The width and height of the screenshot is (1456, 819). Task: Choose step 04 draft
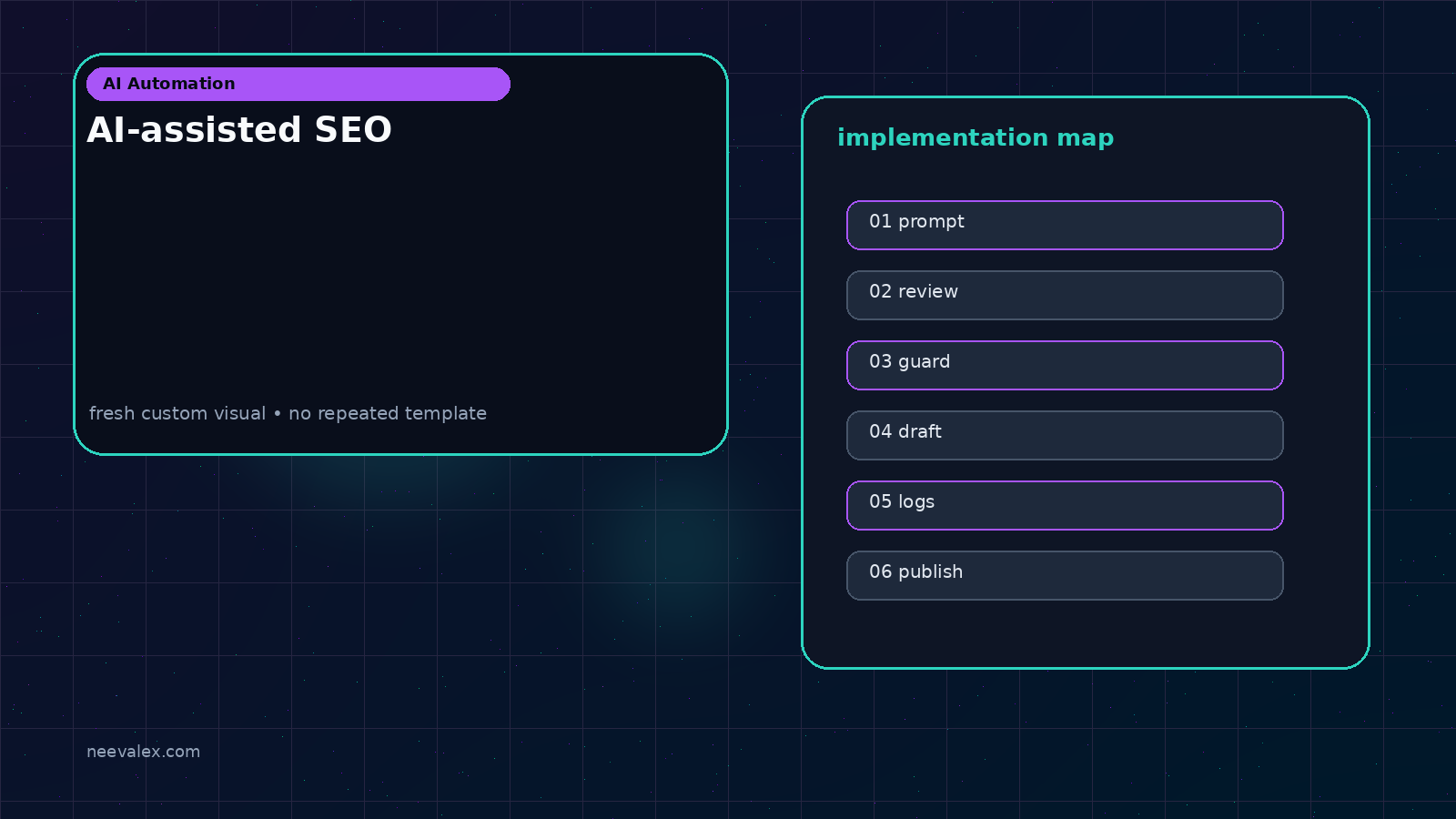tap(1065, 435)
